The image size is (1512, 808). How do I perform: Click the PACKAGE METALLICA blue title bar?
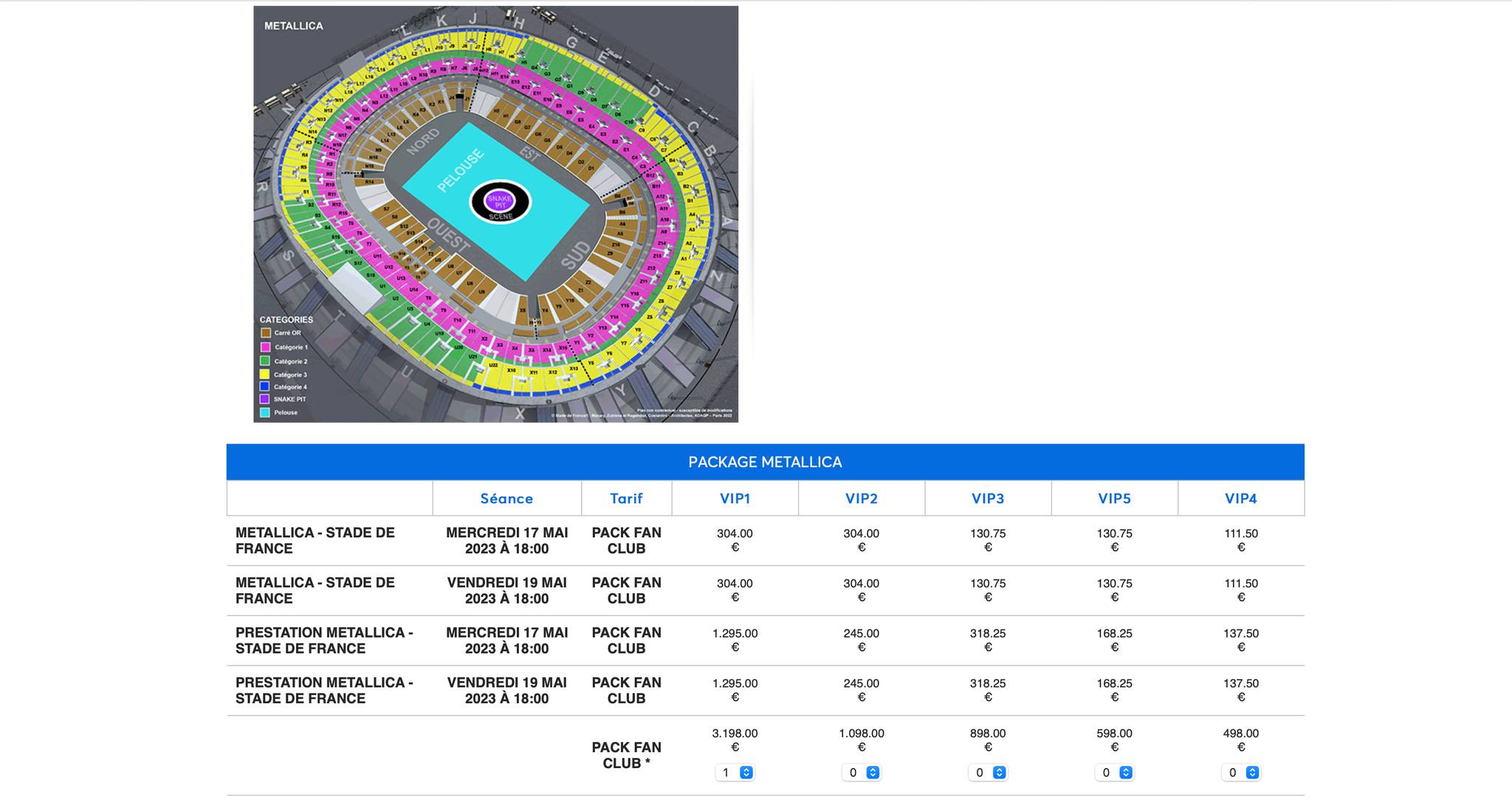click(765, 462)
